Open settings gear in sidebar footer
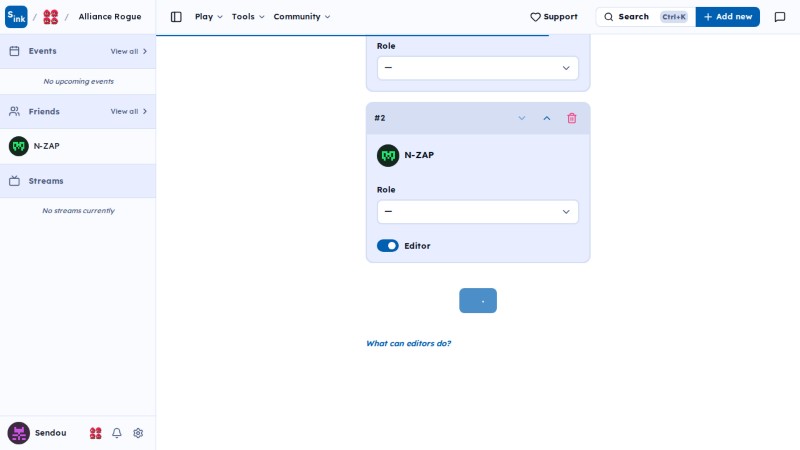Viewport: 800px width, 450px height. coord(138,433)
